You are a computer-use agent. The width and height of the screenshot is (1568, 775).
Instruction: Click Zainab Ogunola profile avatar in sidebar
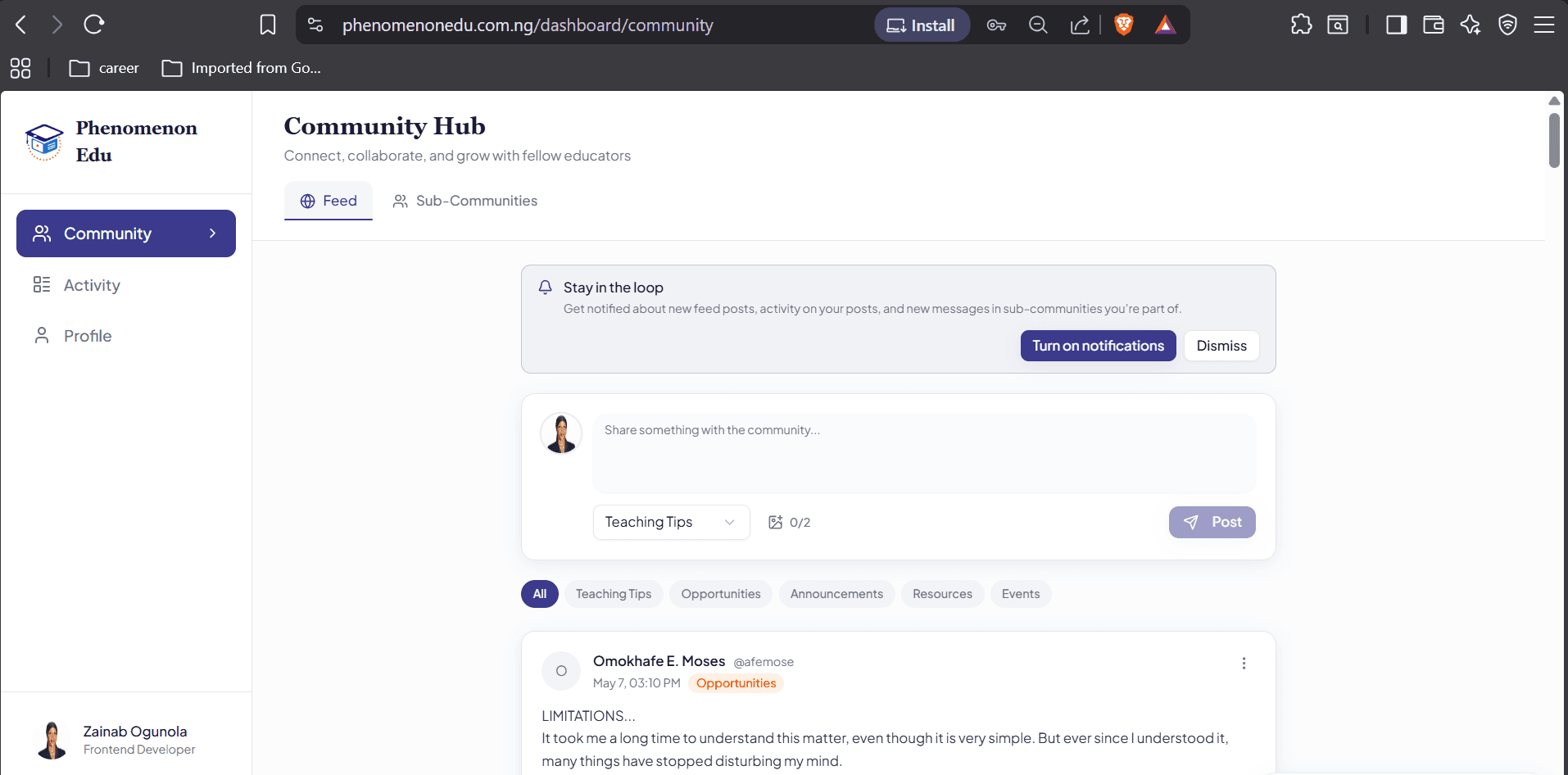[52, 740]
